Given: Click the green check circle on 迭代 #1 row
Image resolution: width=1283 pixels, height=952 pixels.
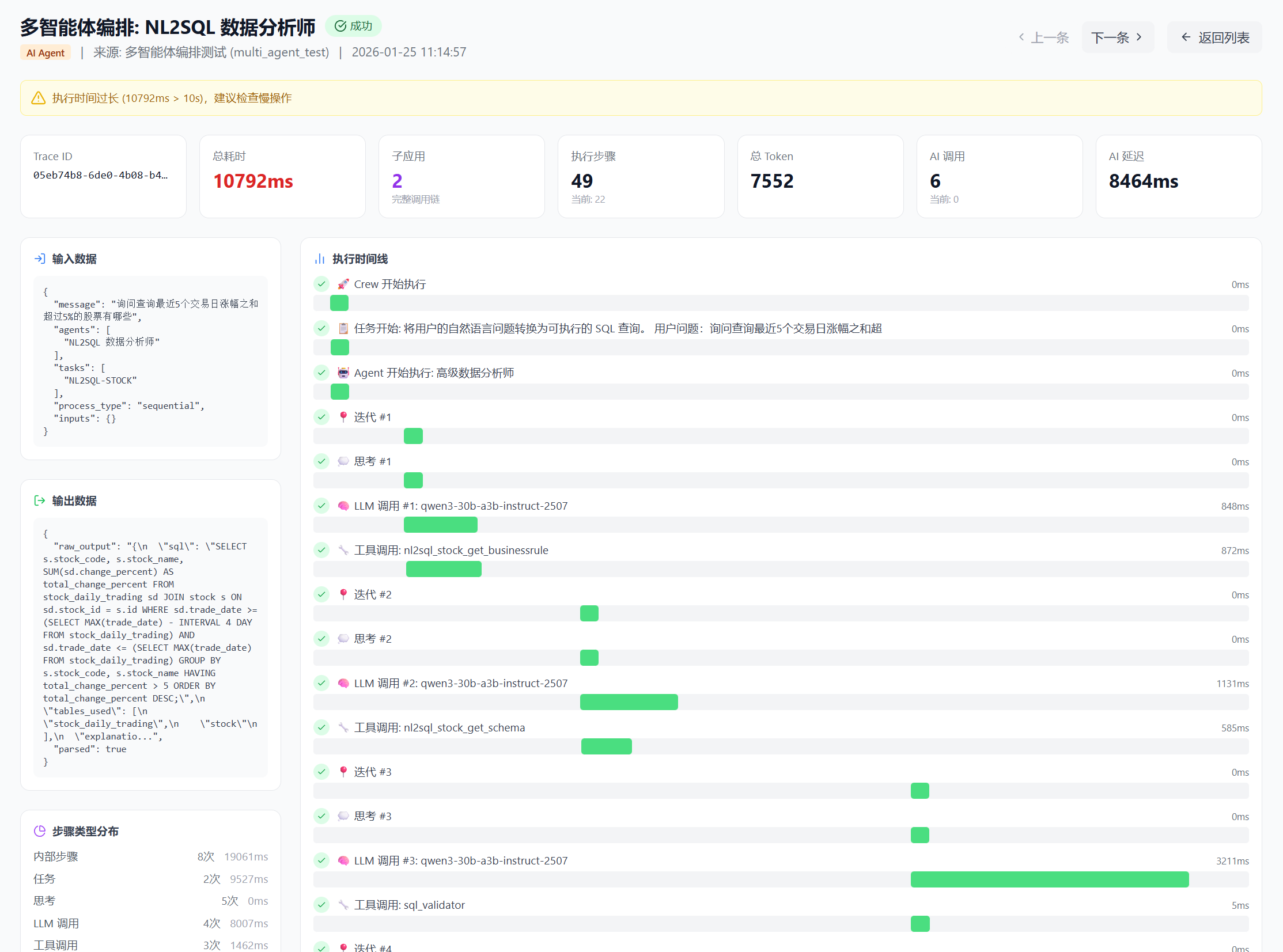Looking at the screenshot, I should [x=321, y=416].
